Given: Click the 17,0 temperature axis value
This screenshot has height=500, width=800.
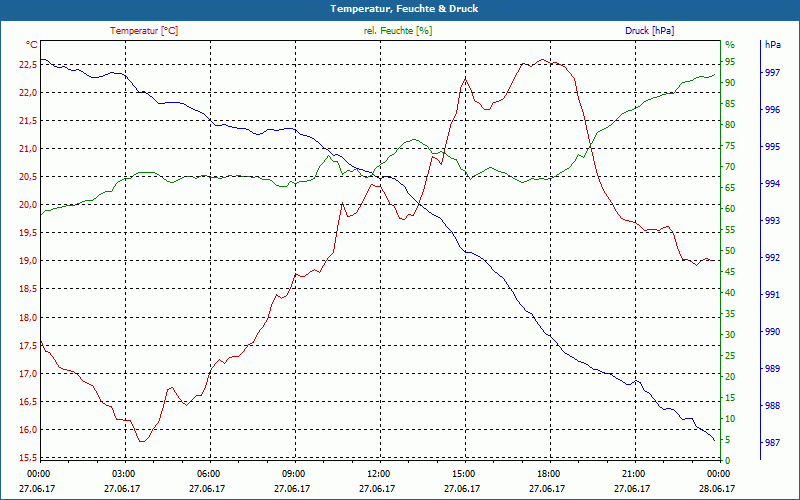Looking at the screenshot, I should coord(29,374).
